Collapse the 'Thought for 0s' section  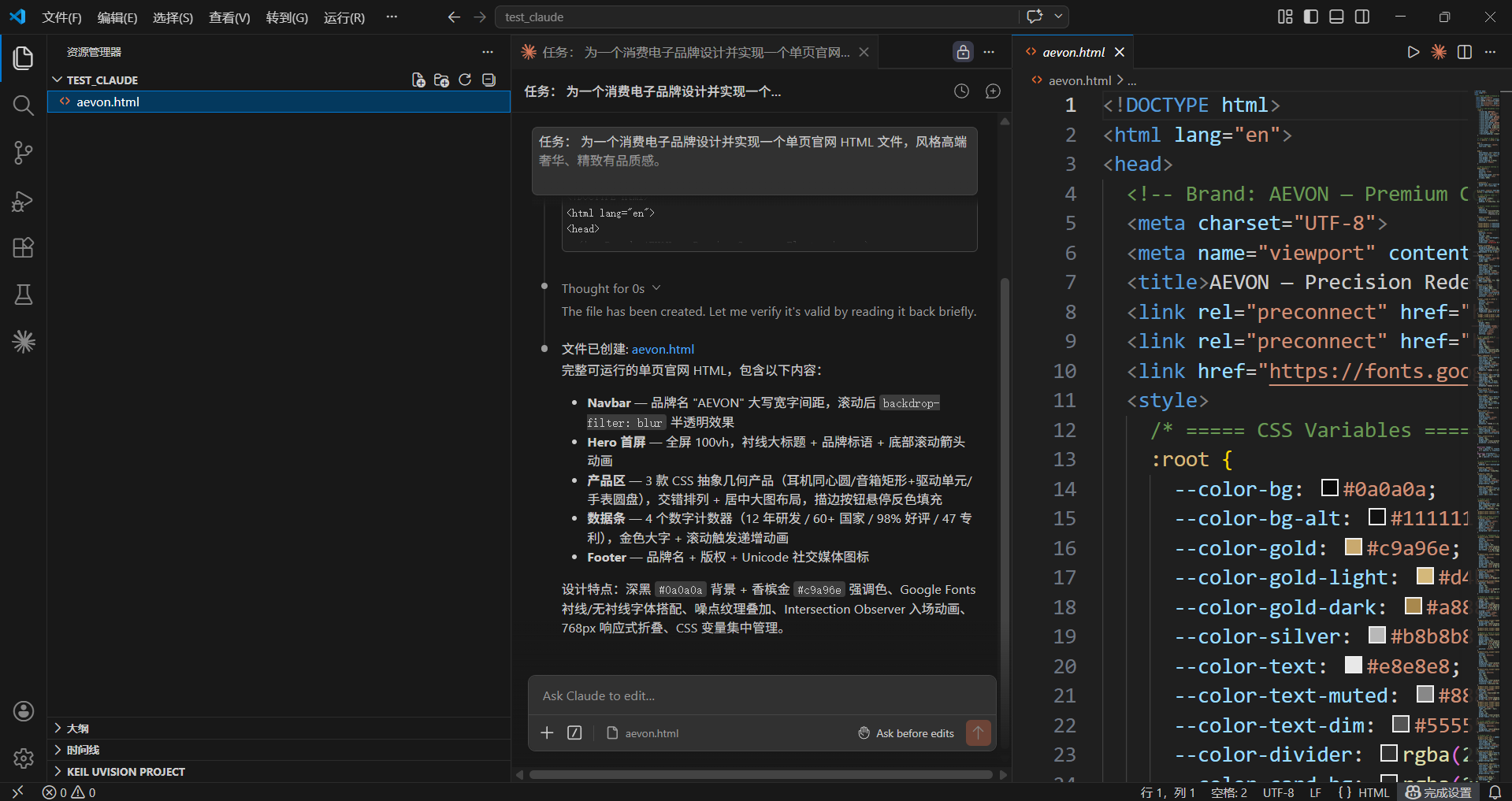[x=658, y=288]
